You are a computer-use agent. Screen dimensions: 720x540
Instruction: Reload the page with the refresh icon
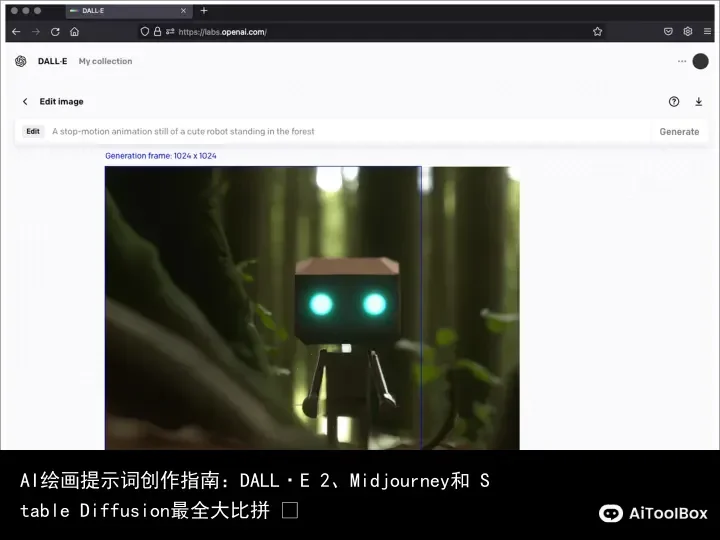point(55,32)
